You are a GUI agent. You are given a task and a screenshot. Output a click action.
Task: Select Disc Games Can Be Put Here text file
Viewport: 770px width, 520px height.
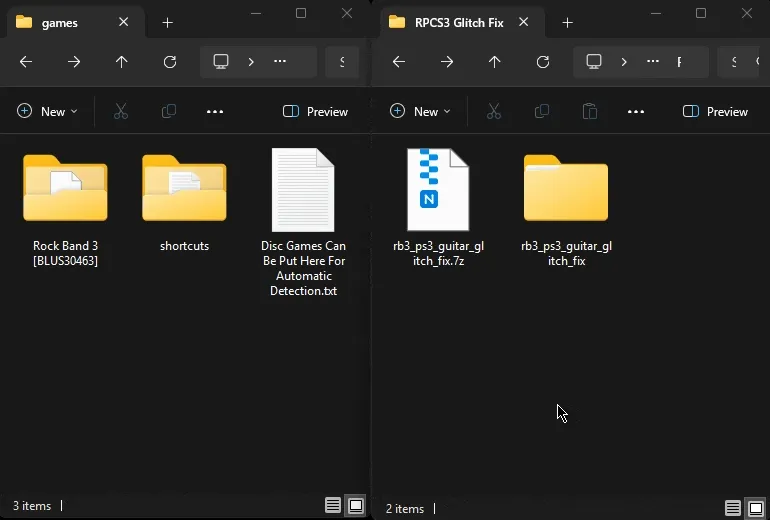(x=303, y=222)
